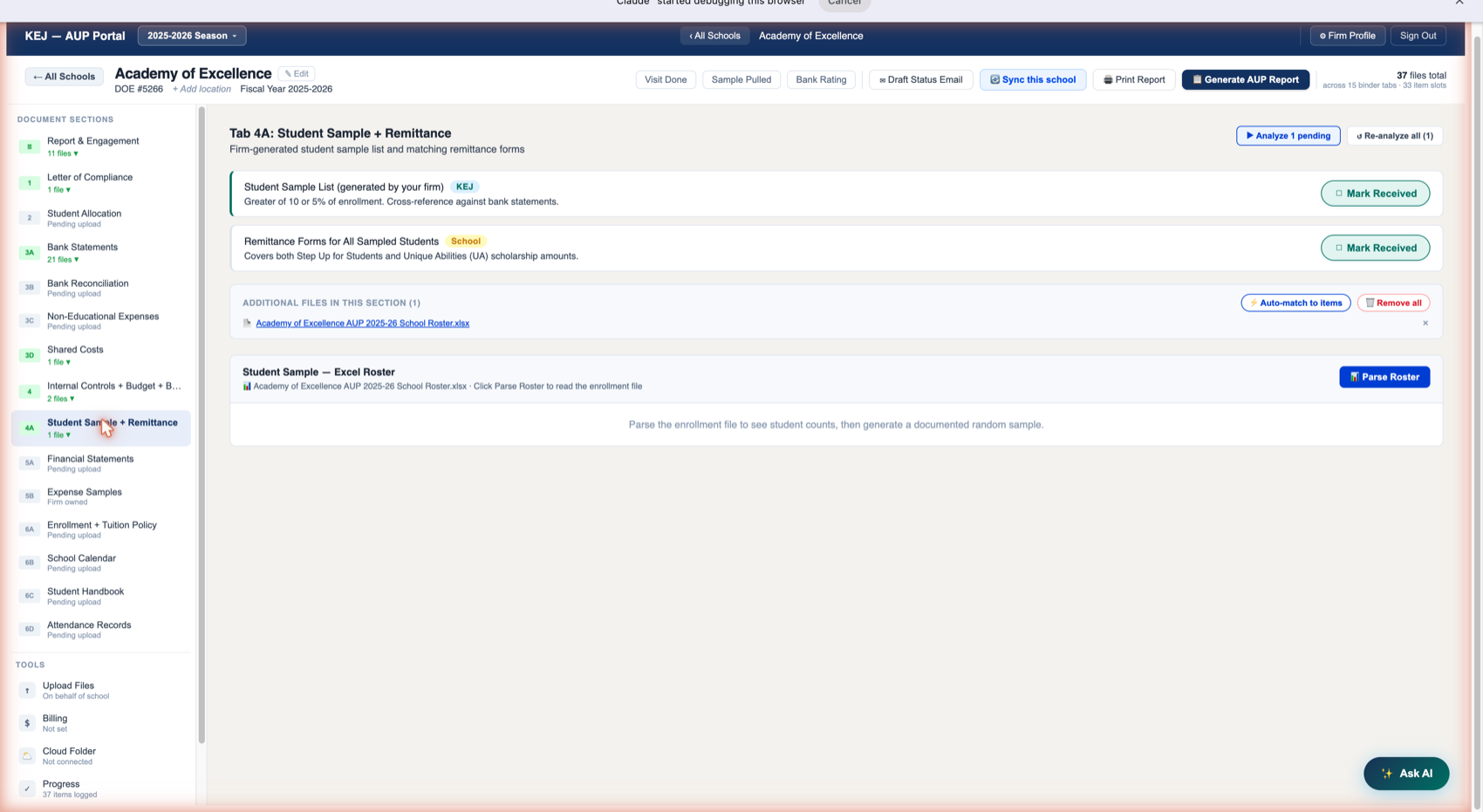Click the Excel file icon beside roster link

tap(247, 324)
